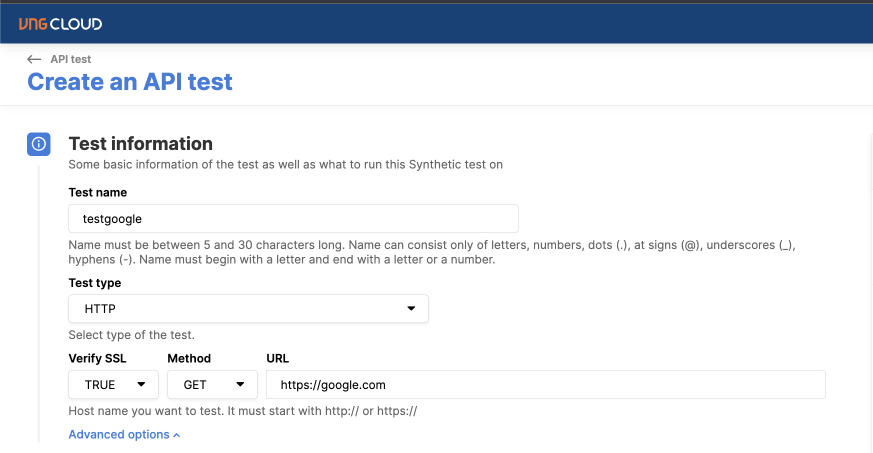The width and height of the screenshot is (873, 453).
Task: Click the Test type label
Action: [95, 283]
